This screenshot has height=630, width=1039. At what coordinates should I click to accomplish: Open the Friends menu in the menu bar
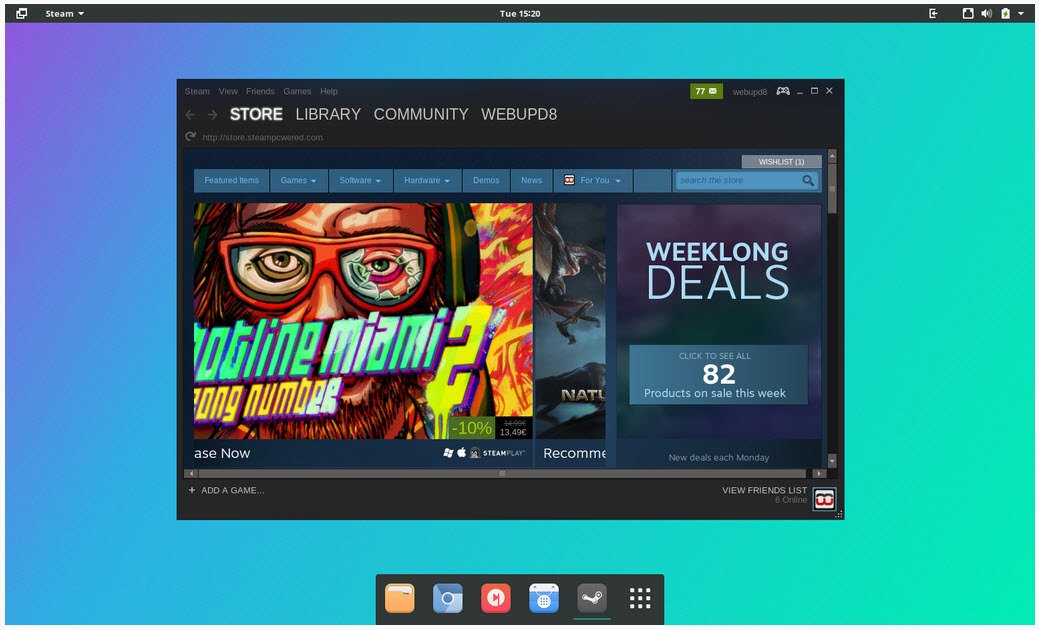point(260,91)
